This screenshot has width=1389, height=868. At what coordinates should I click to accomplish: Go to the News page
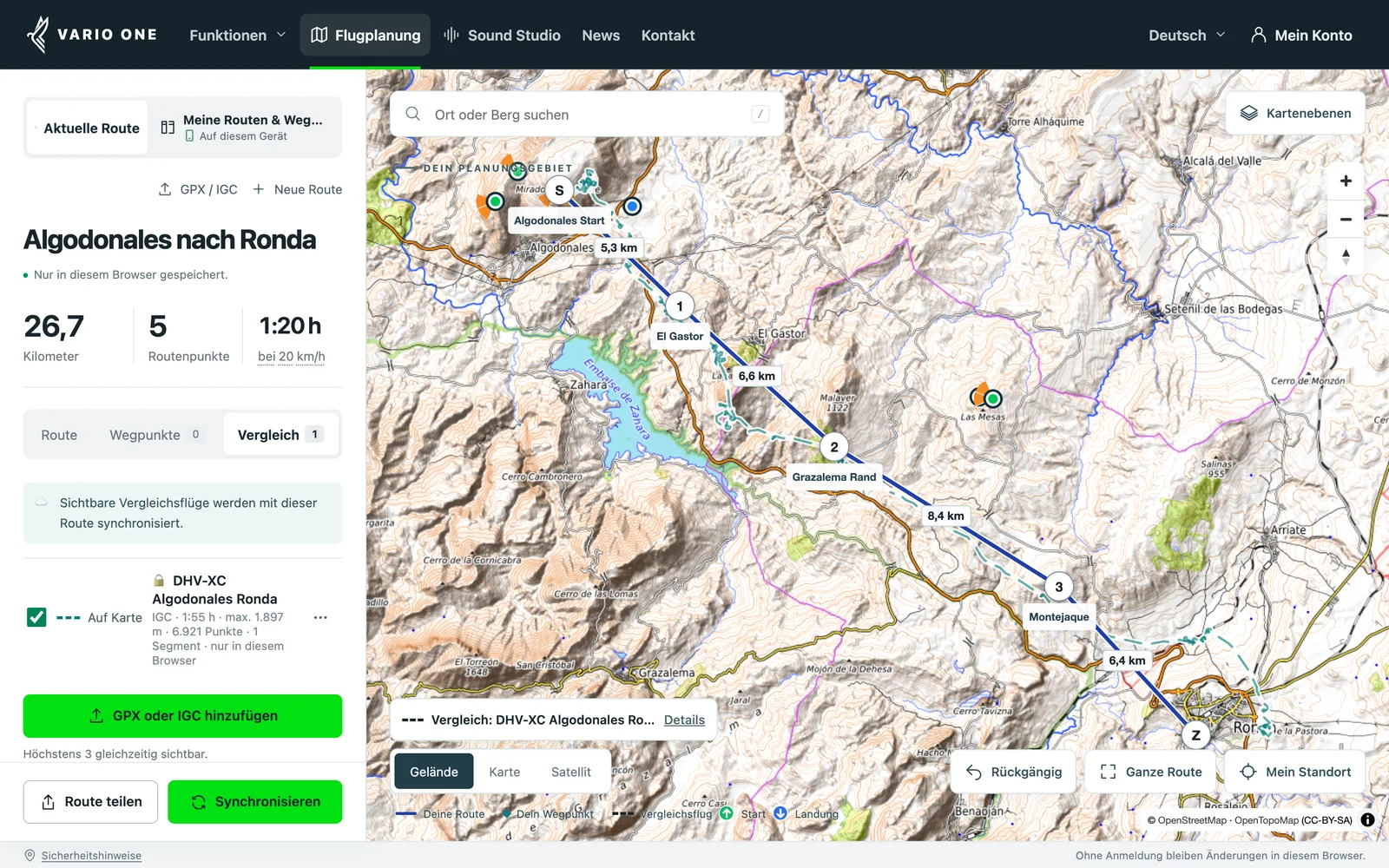click(601, 35)
